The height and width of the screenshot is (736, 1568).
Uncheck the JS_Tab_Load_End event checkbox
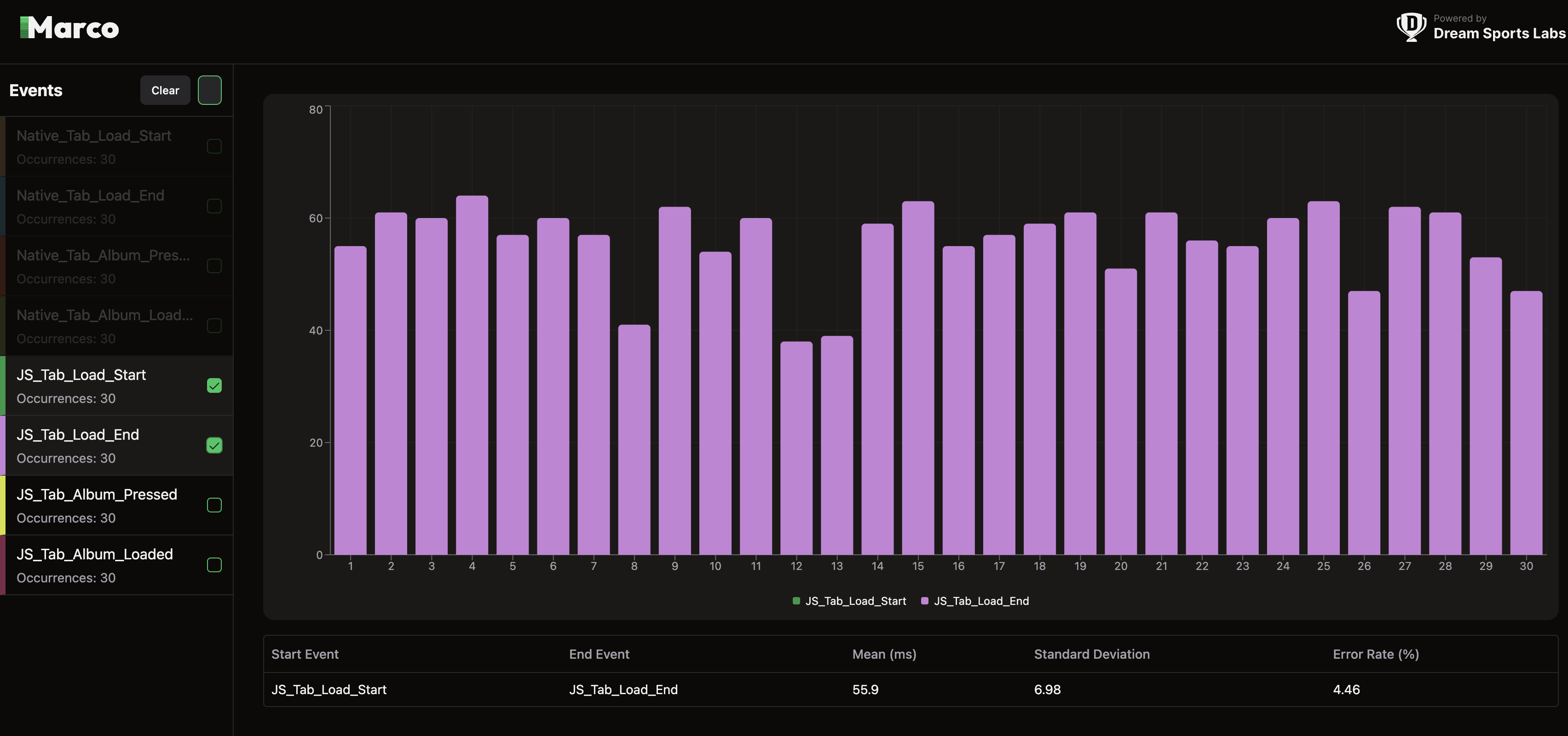[x=214, y=446]
